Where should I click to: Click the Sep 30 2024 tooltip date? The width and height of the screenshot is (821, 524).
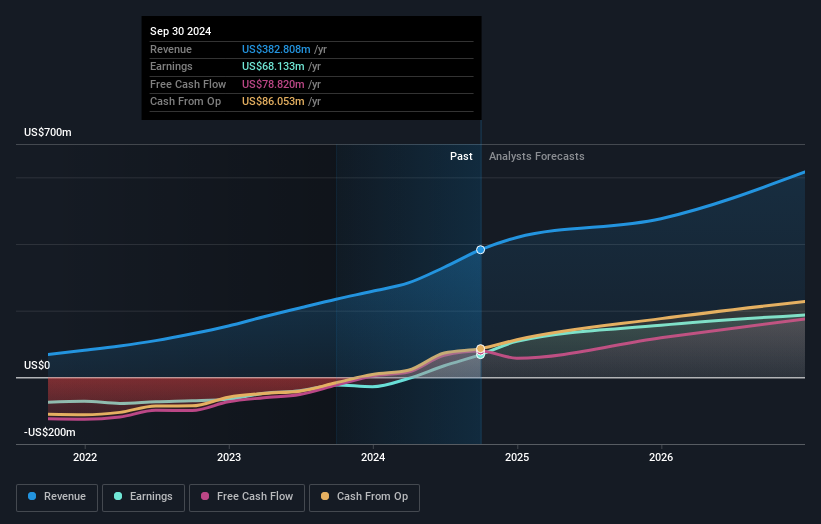click(x=181, y=31)
